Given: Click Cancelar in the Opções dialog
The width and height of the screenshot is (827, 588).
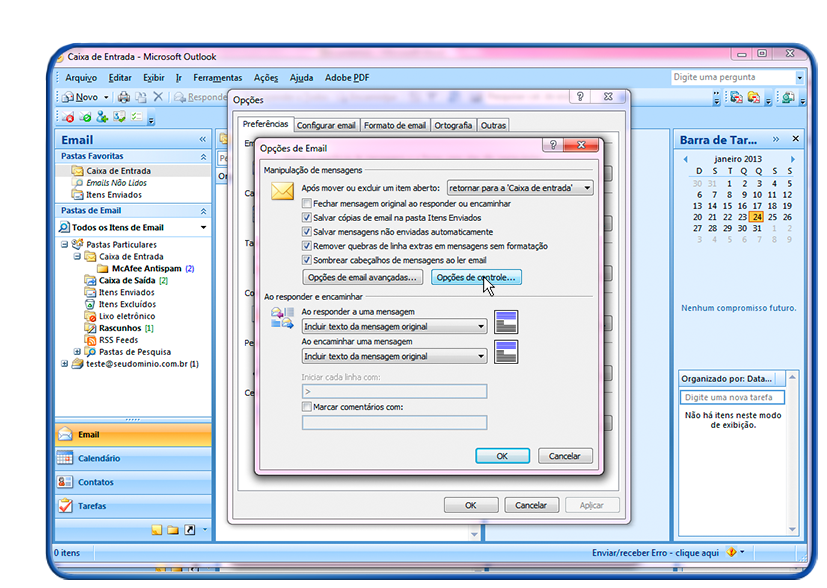Looking at the screenshot, I should point(531,505).
